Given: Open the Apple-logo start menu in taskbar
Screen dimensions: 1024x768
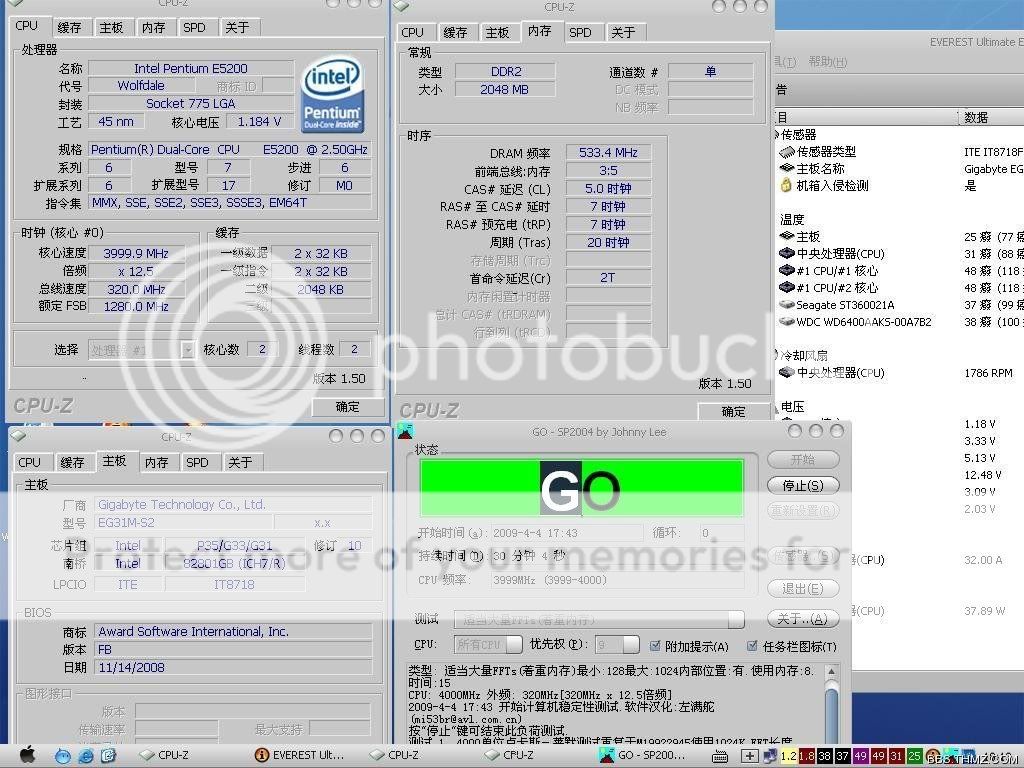Looking at the screenshot, I should [27, 754].
